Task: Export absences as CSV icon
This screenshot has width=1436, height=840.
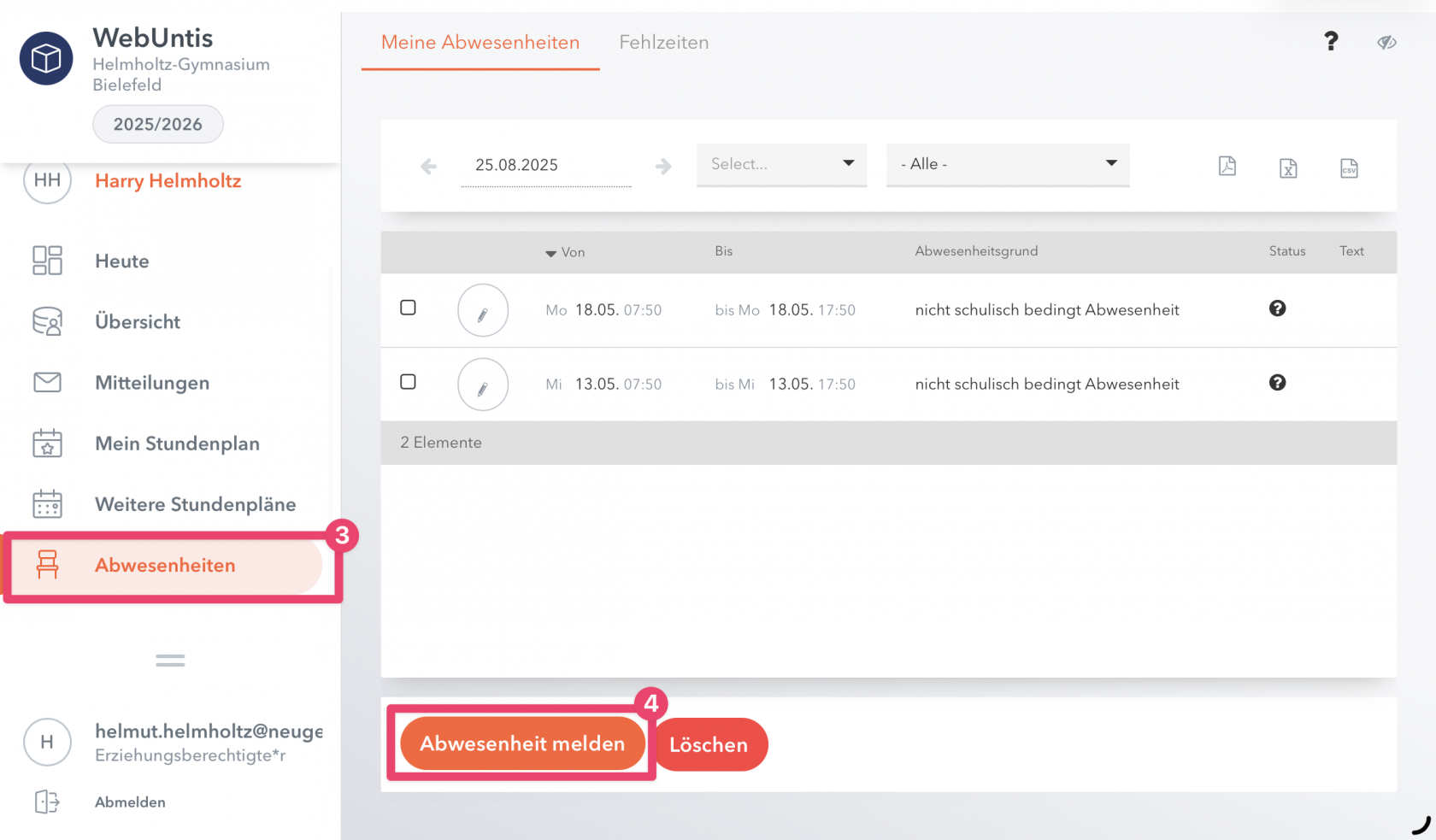Action: tap(1349, 167)
